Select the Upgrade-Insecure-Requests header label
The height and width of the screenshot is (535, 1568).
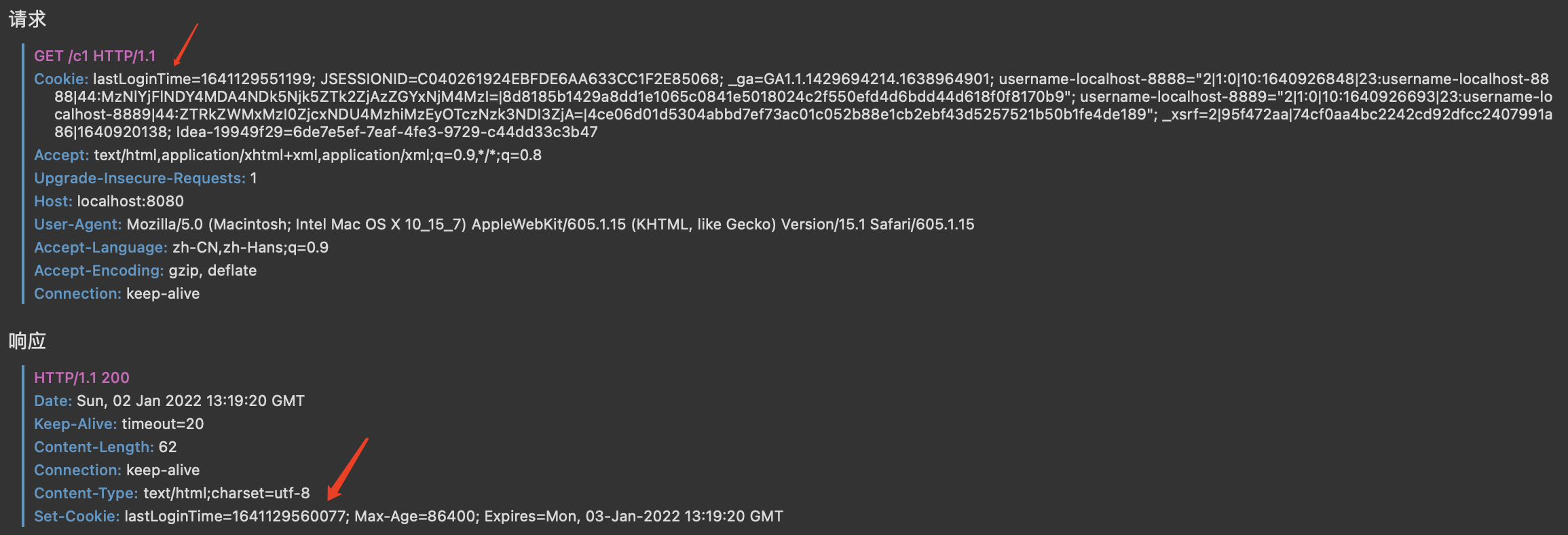[140, 178]
